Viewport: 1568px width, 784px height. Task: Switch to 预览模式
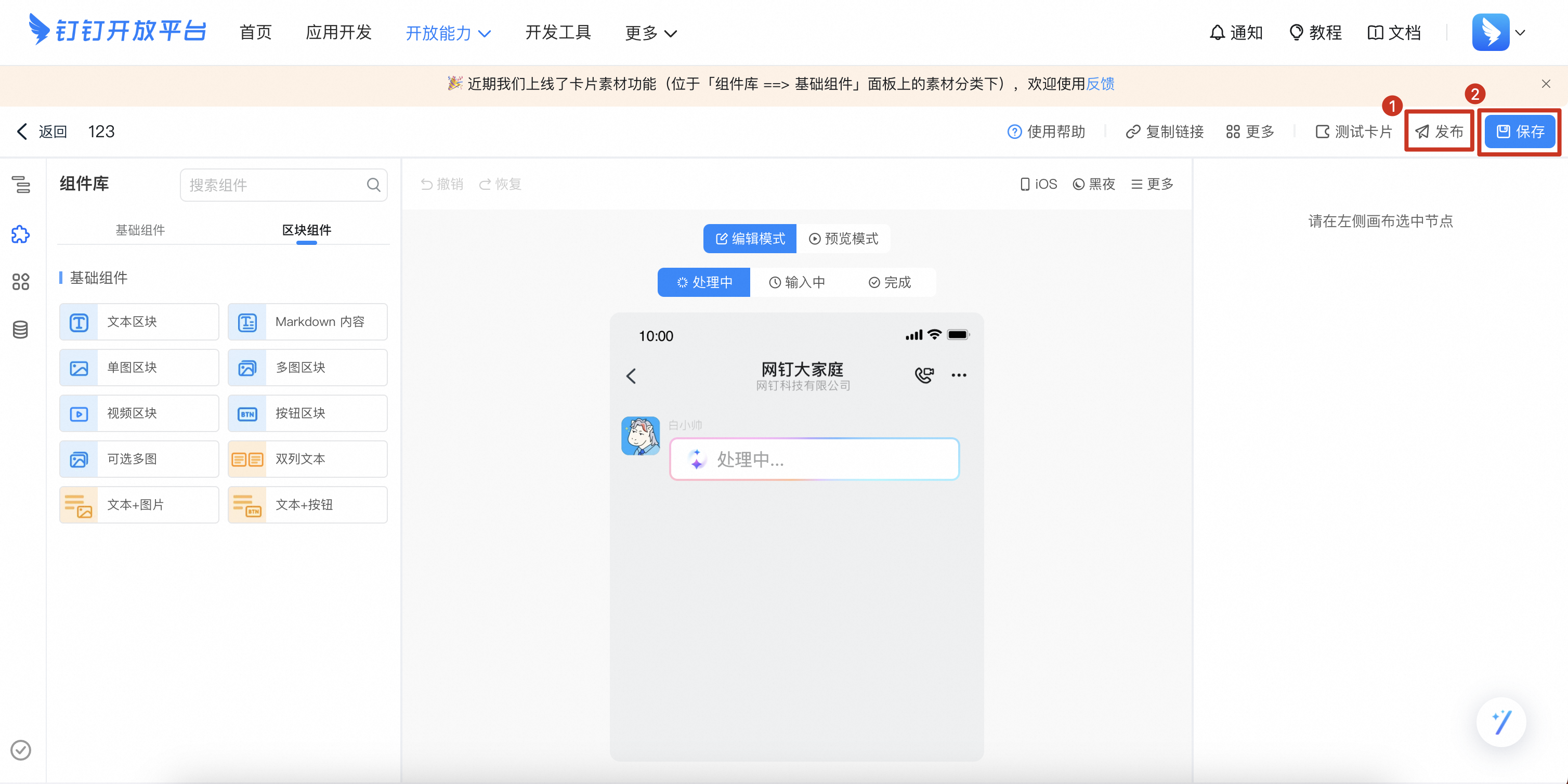tap(843, 239)
